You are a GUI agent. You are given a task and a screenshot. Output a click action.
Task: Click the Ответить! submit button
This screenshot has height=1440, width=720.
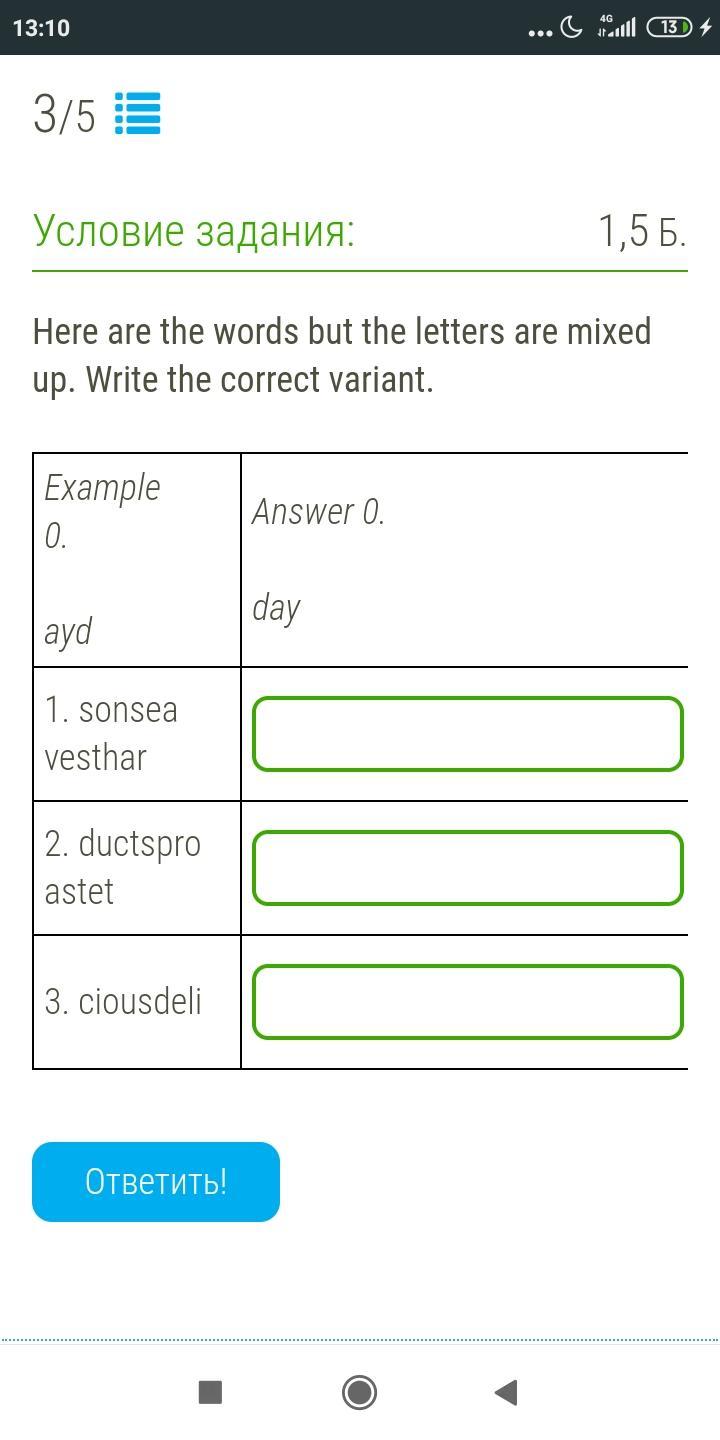point(156,1182)
